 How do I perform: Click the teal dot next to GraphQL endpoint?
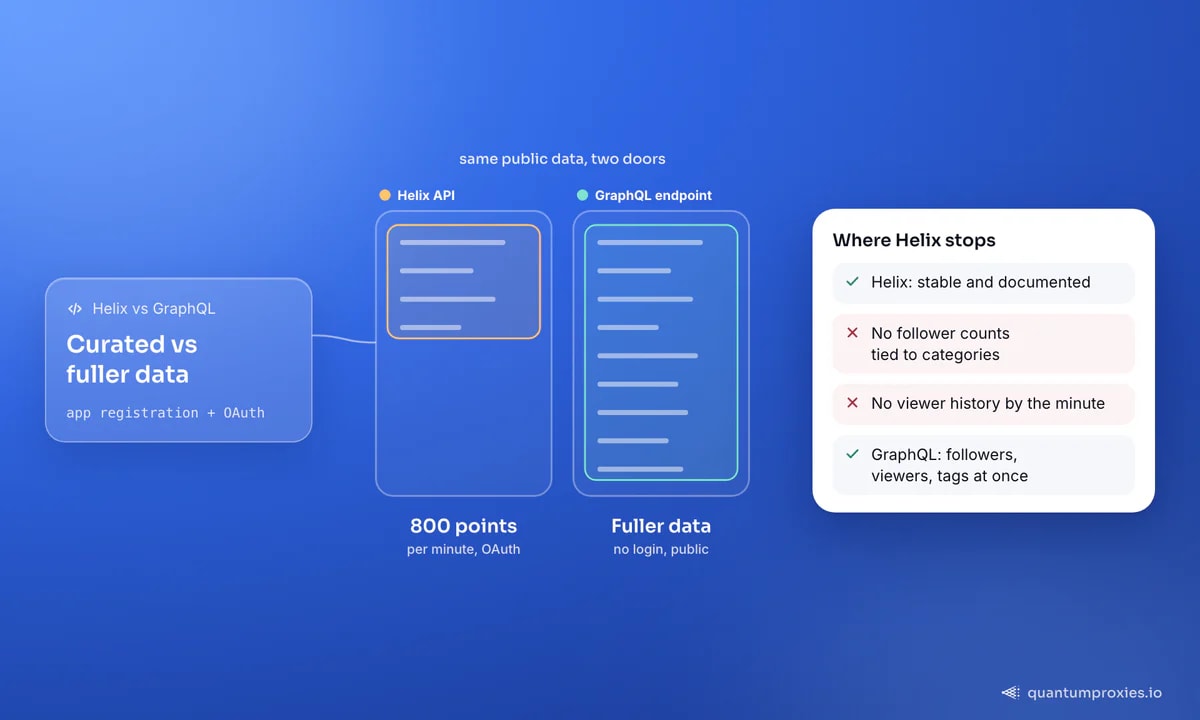[583, 195]
